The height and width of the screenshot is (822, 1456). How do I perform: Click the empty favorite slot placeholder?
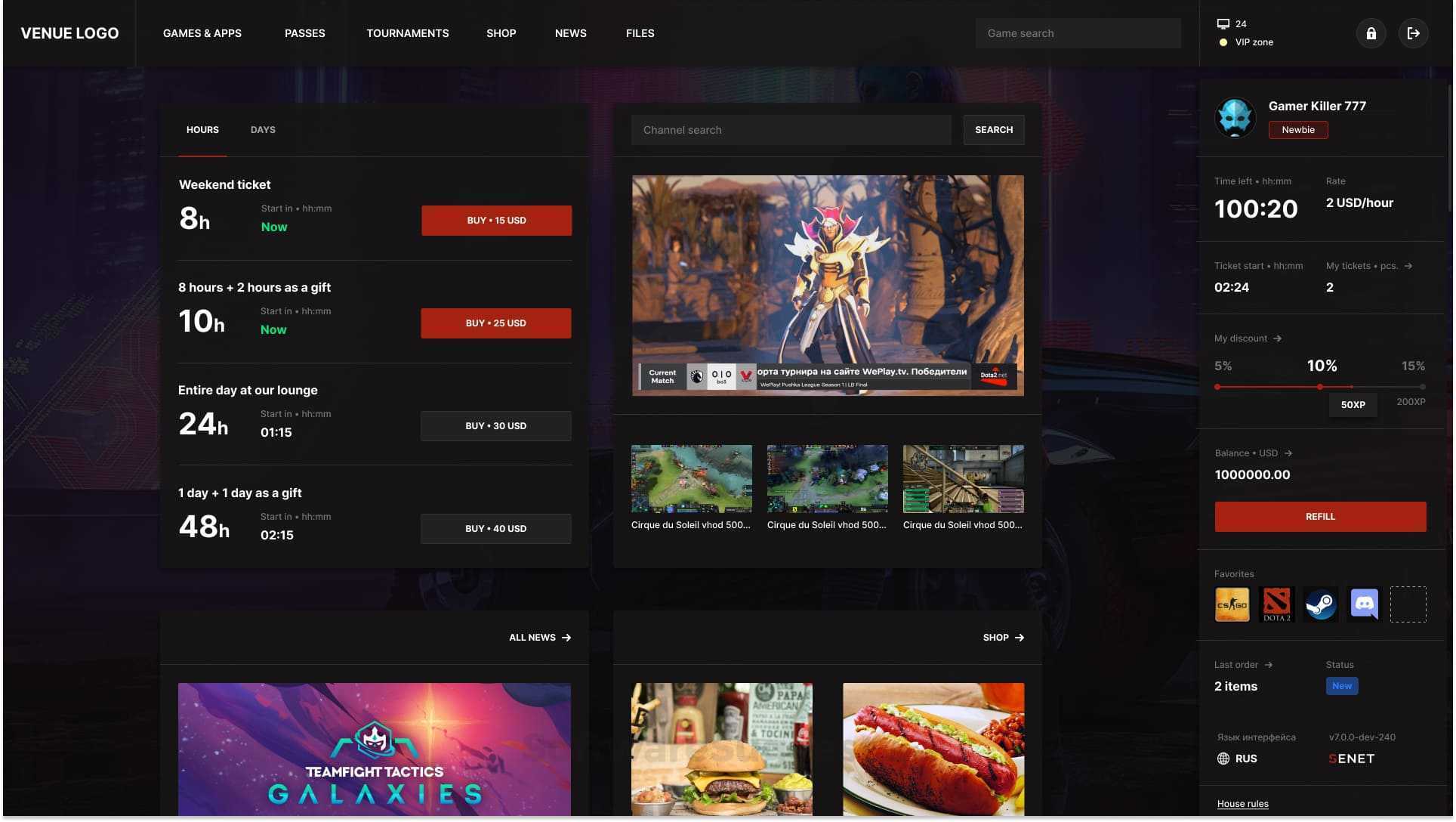(1408, 604)
